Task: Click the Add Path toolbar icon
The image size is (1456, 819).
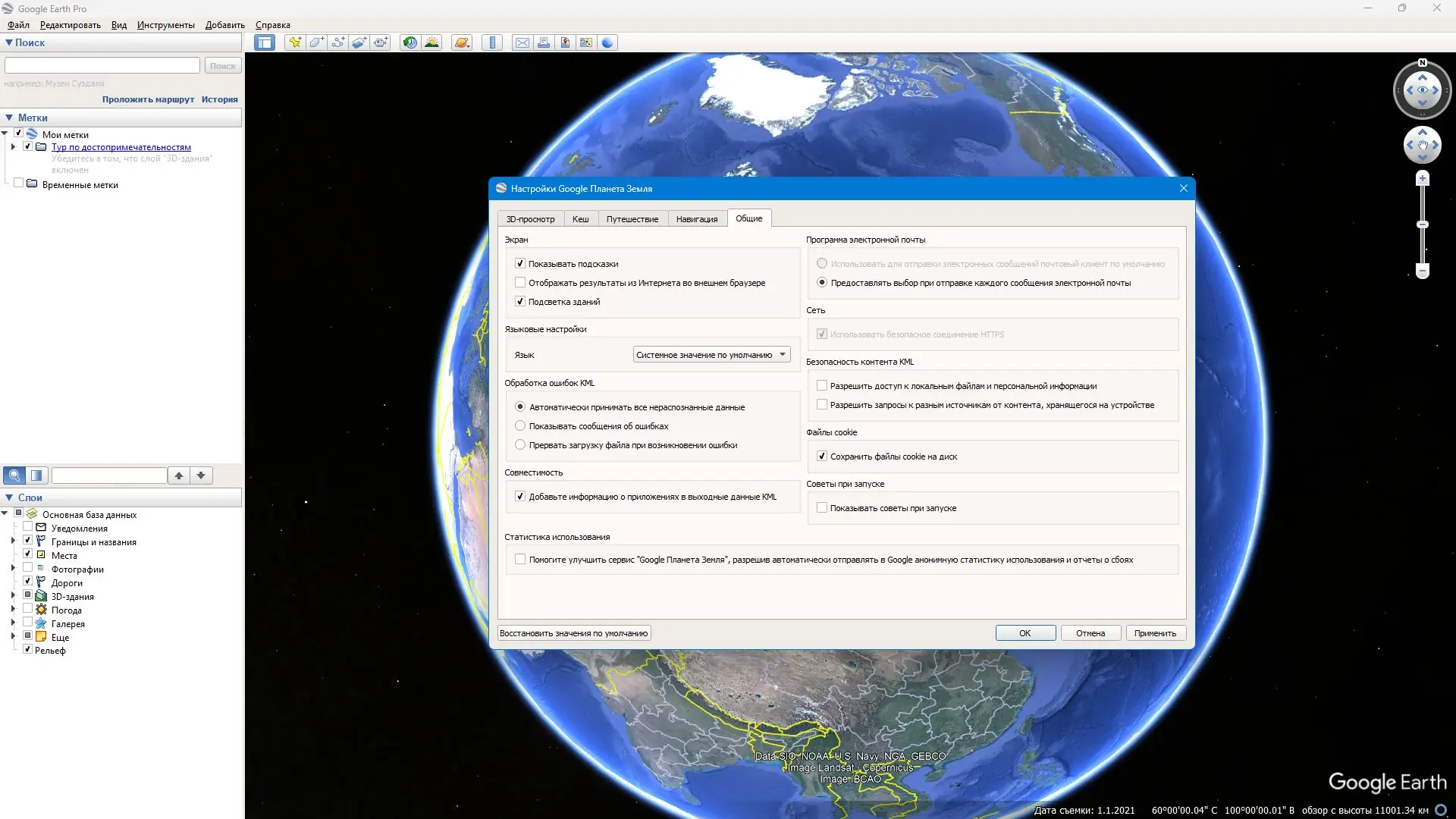Action: [337, 42]
